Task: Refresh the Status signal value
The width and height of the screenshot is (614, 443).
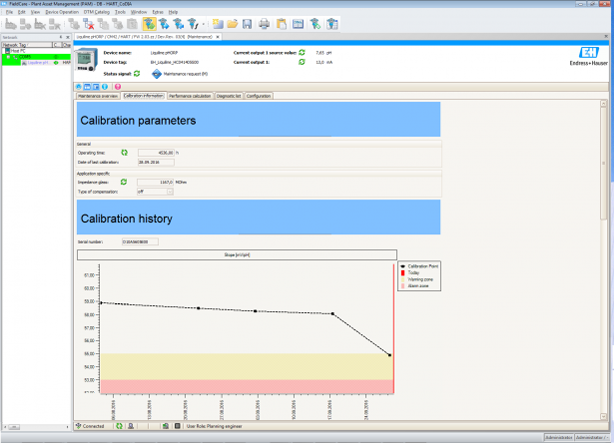Action: pyautogui.click(x=137, y=73)
